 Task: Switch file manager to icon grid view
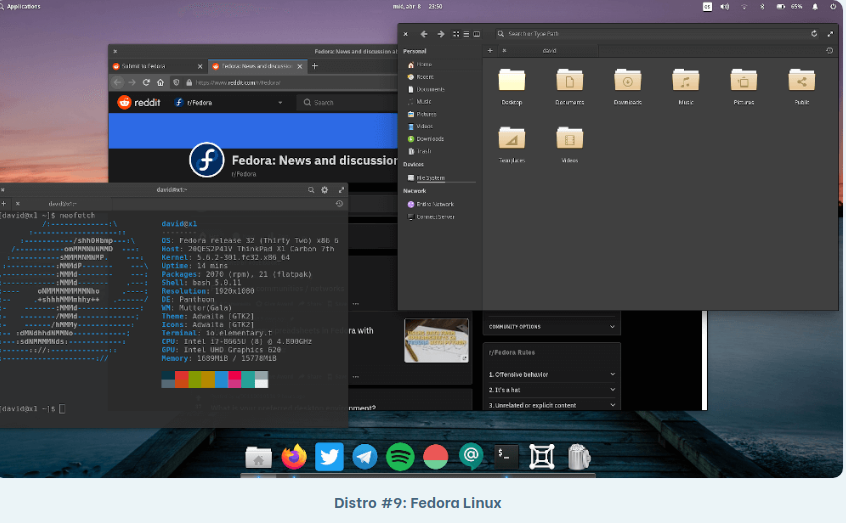456,33
